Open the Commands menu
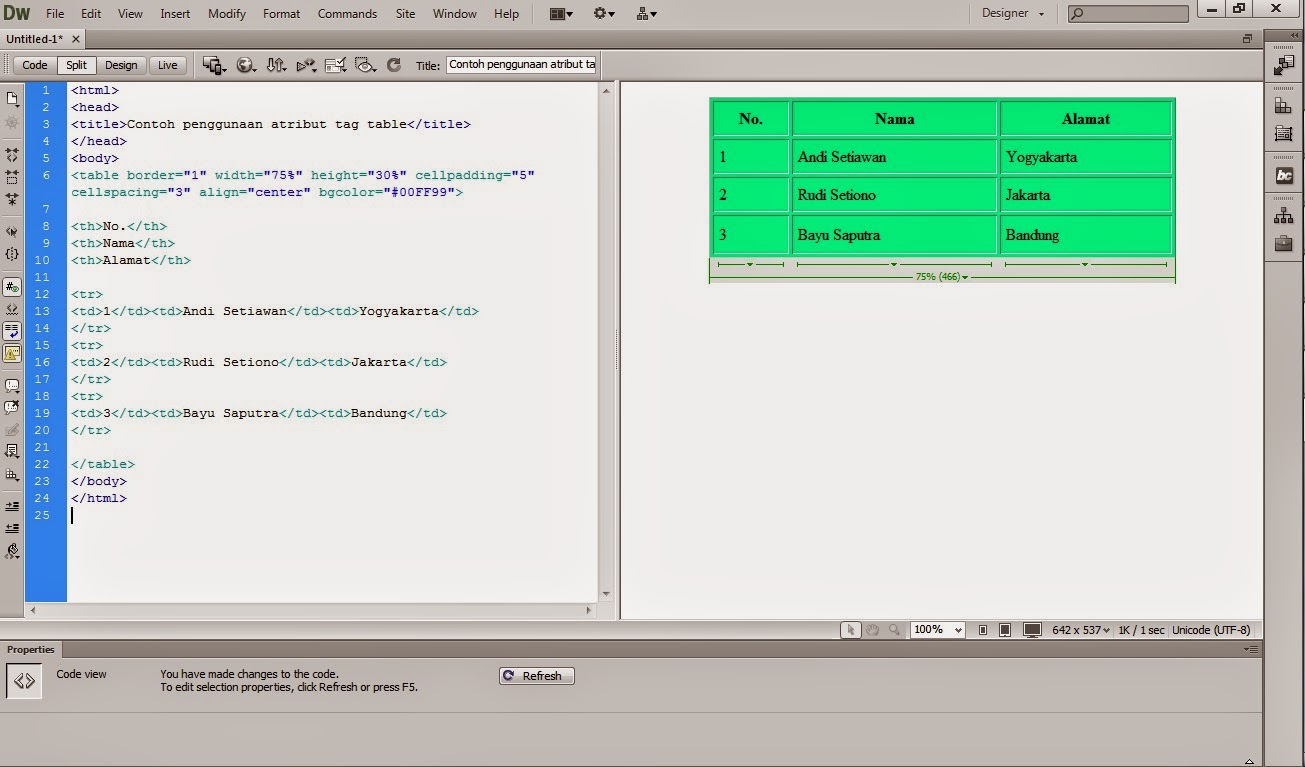This screenshot has height=767, width=1305. pyautogui.click(x=347, y=14)
